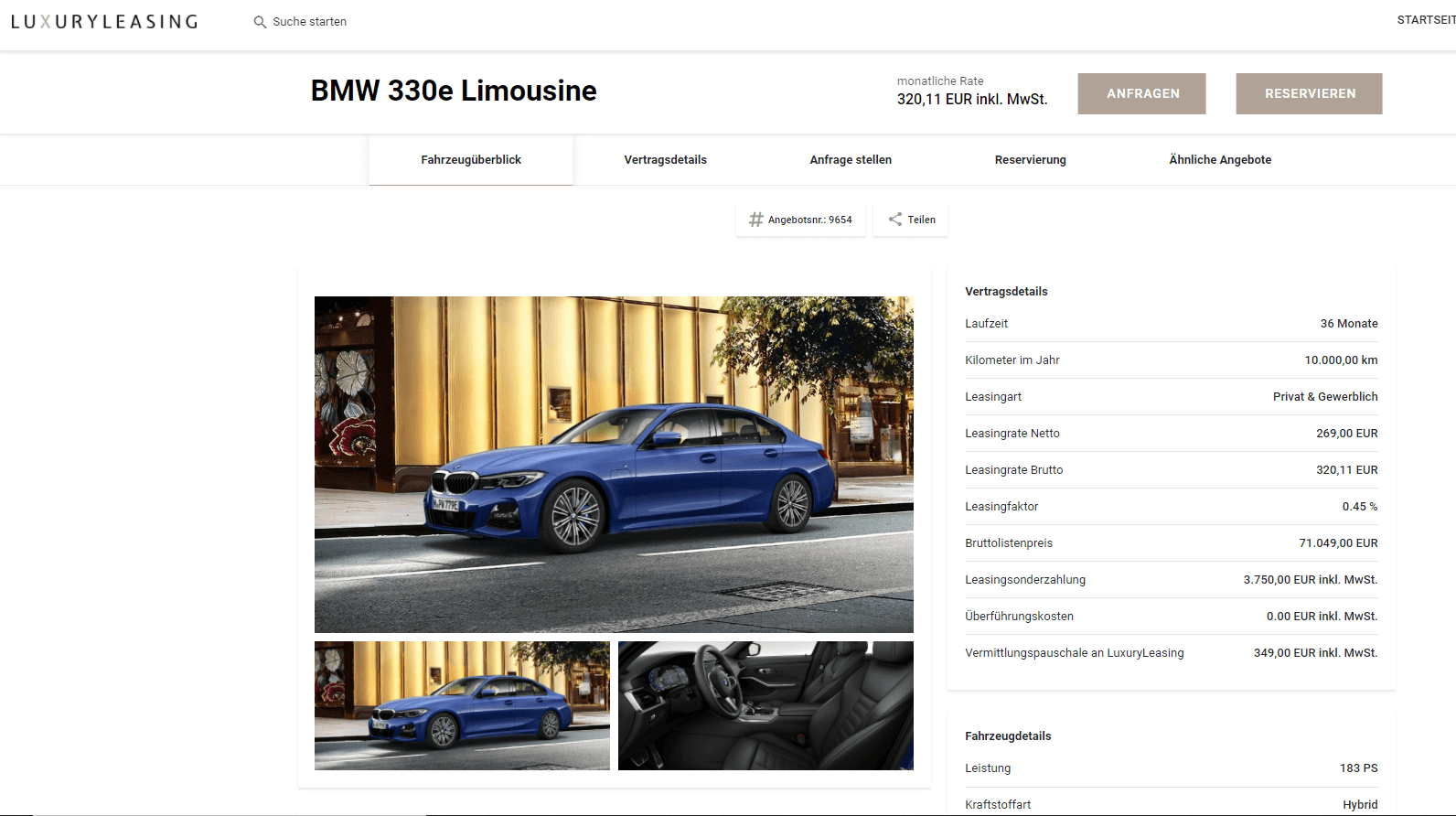Click the Leistung value 183 PS

1359,768
